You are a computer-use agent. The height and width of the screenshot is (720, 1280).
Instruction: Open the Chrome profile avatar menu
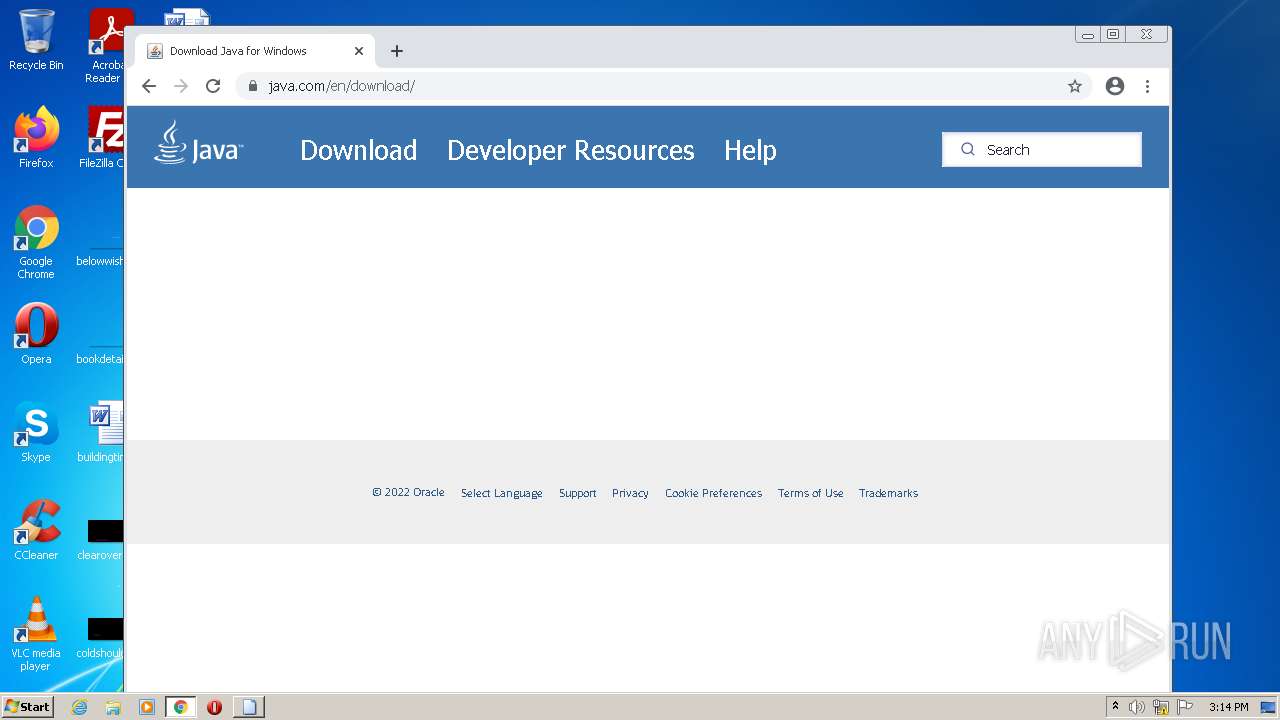(x=1115, y=86)
